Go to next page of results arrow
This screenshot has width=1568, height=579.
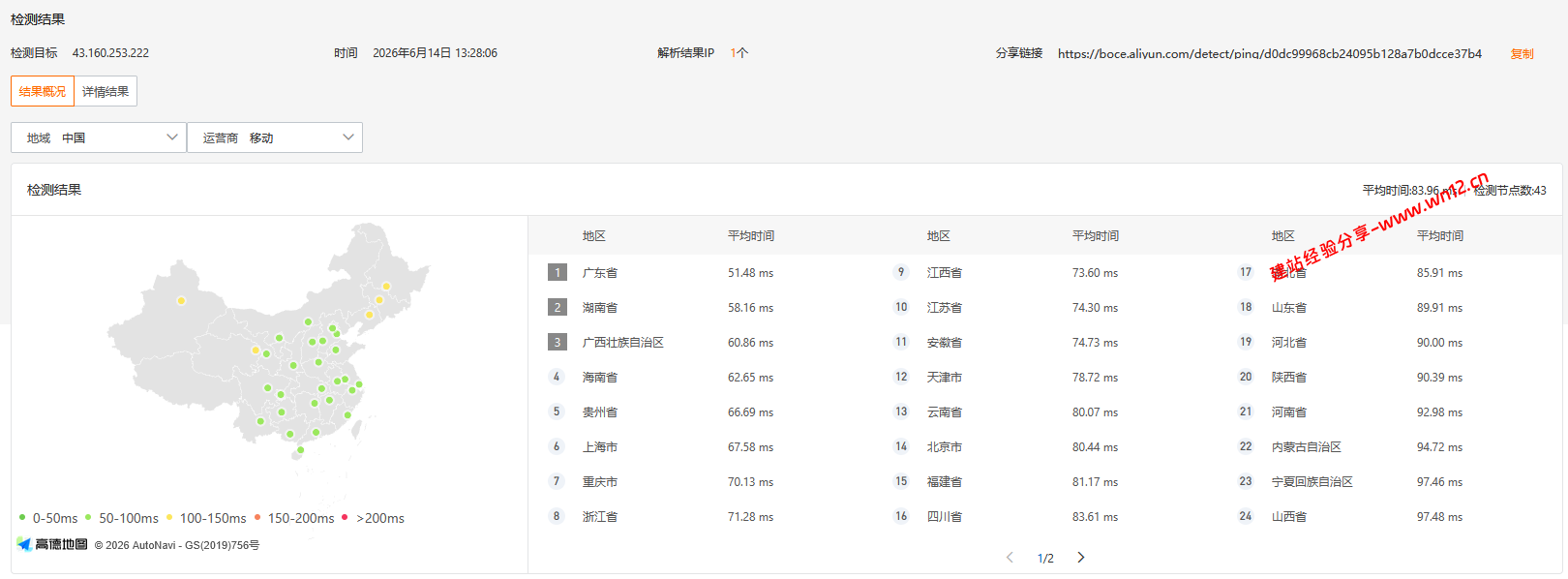coord(1081,557)
